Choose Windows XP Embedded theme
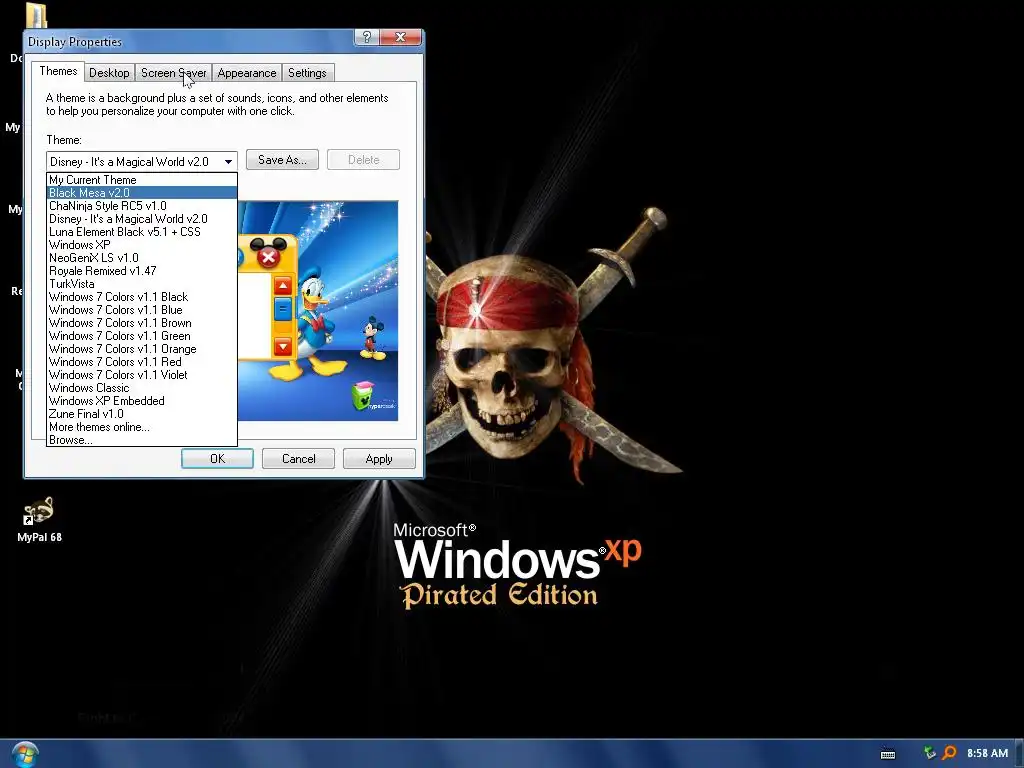The image size is (1024, 768). click(x=142, y=401)
